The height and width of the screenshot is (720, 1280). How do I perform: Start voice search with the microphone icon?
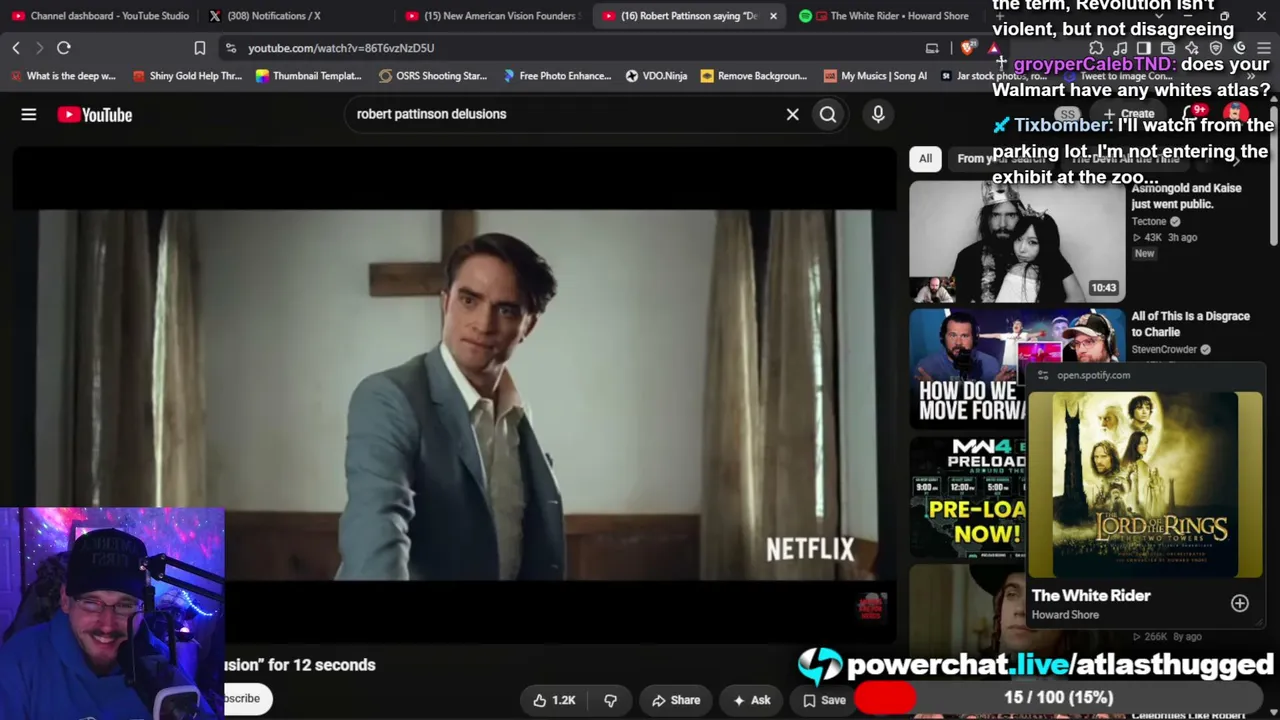[878, 114]
